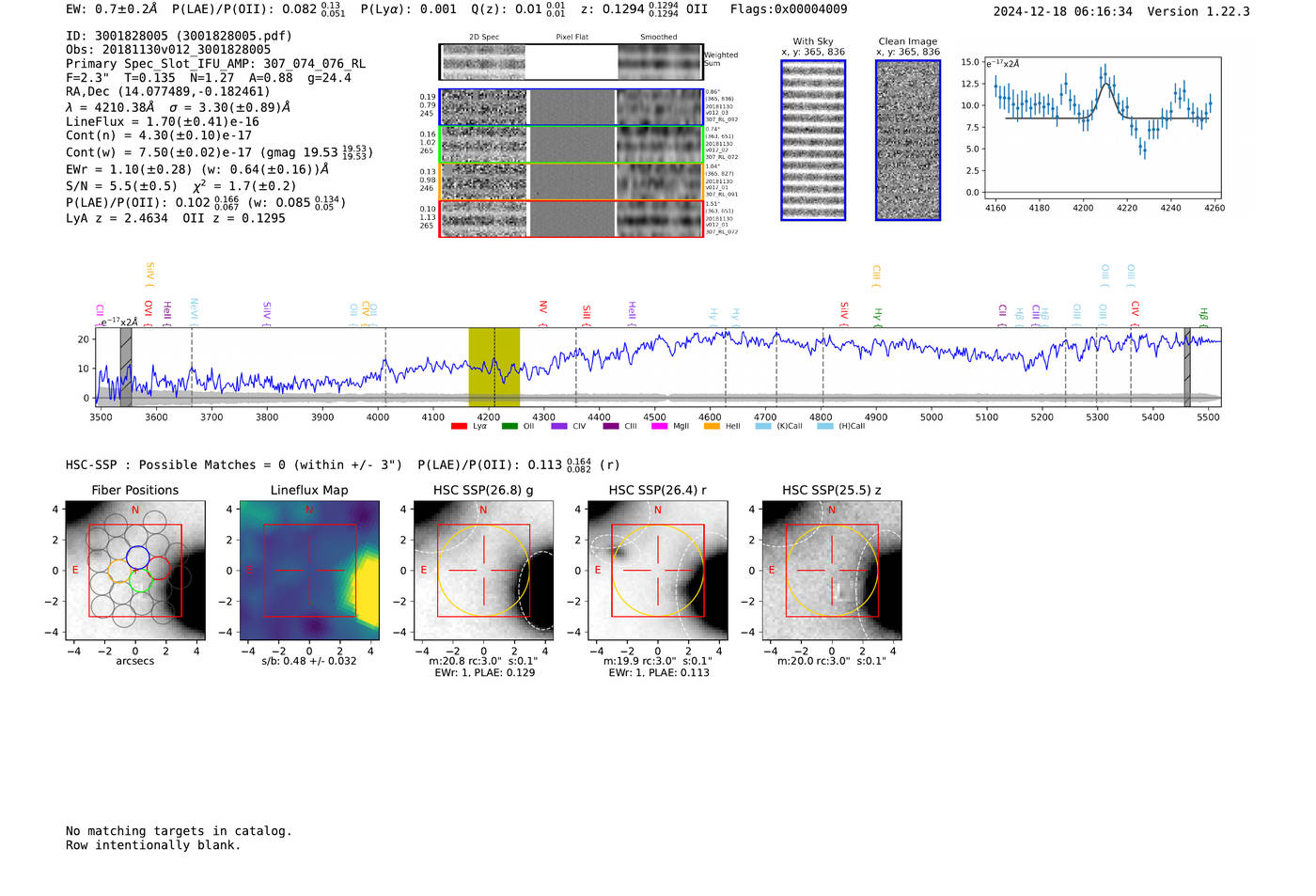1316x896 pixels.
Task: Click 'No matching targets in catalog.'
Action: point(179,831)
